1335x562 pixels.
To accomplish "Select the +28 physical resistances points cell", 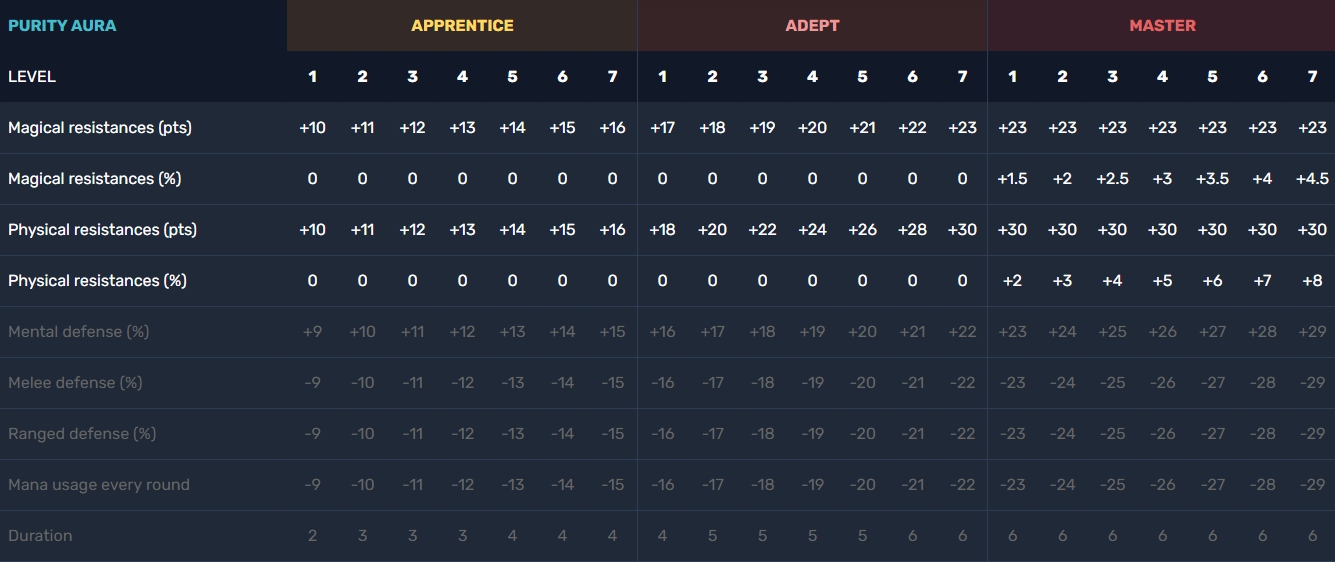I will click(x=912, y=230).
